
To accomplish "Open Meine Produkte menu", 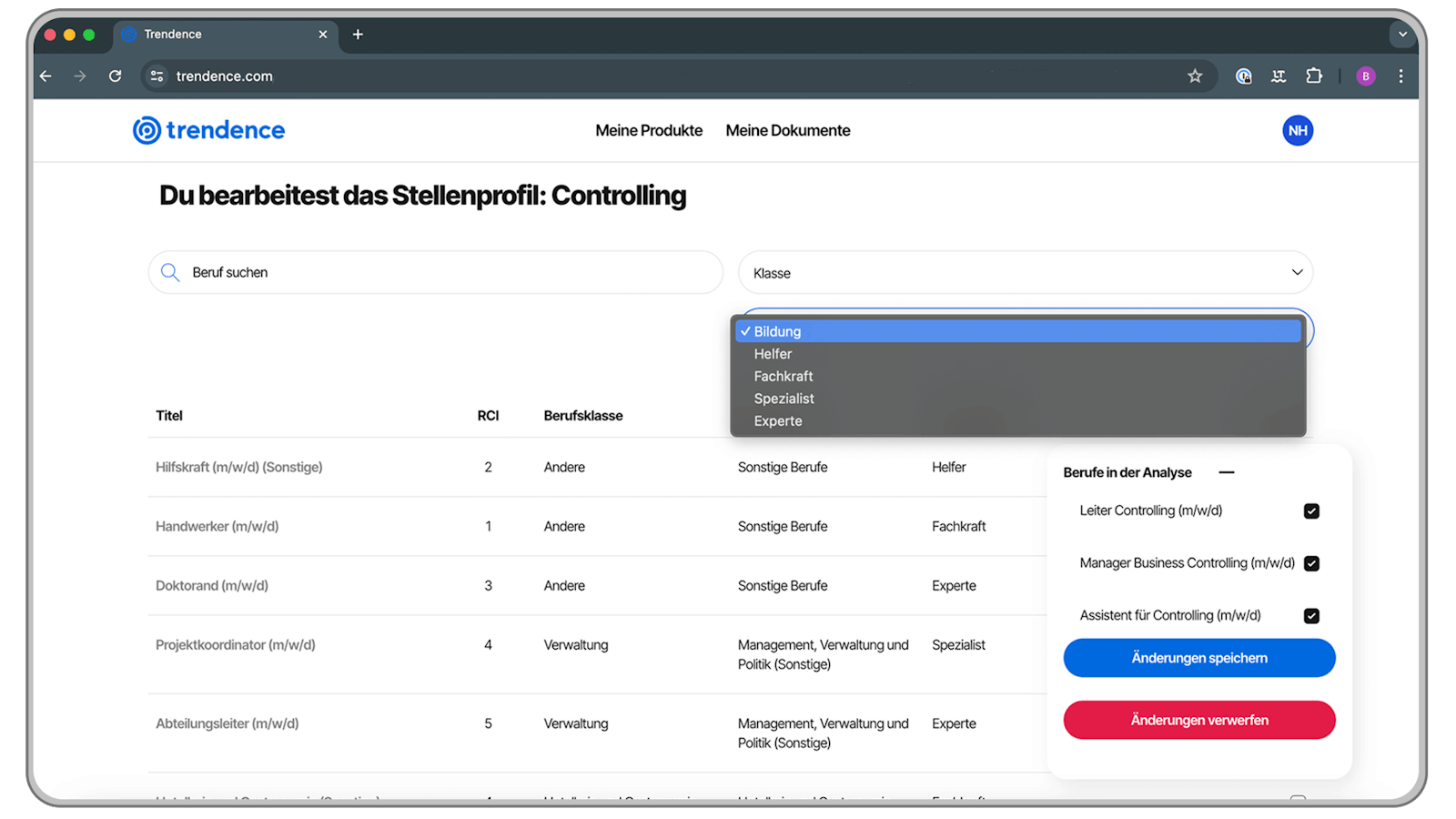I will 648,130.
